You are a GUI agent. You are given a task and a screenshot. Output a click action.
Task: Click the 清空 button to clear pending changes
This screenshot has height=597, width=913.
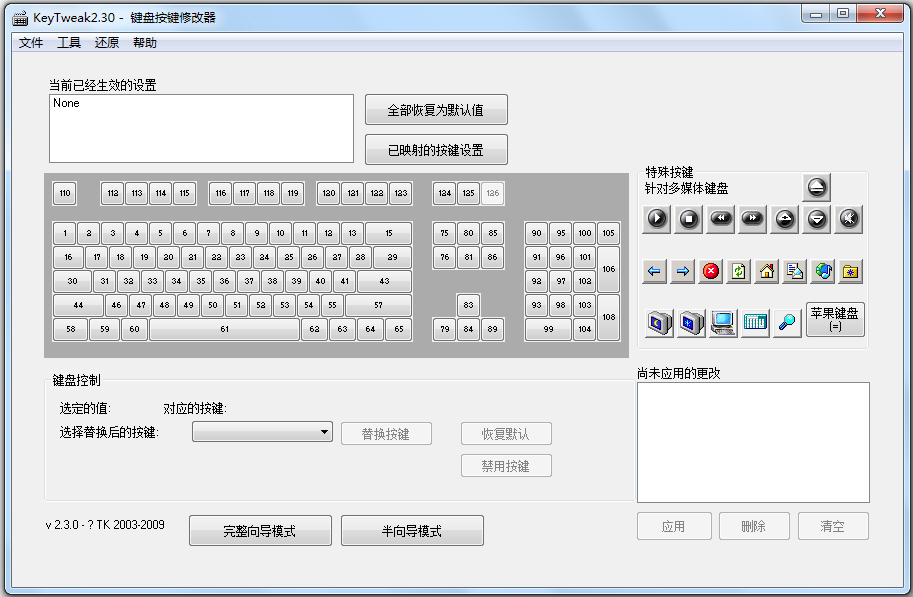tap(833, 526)
